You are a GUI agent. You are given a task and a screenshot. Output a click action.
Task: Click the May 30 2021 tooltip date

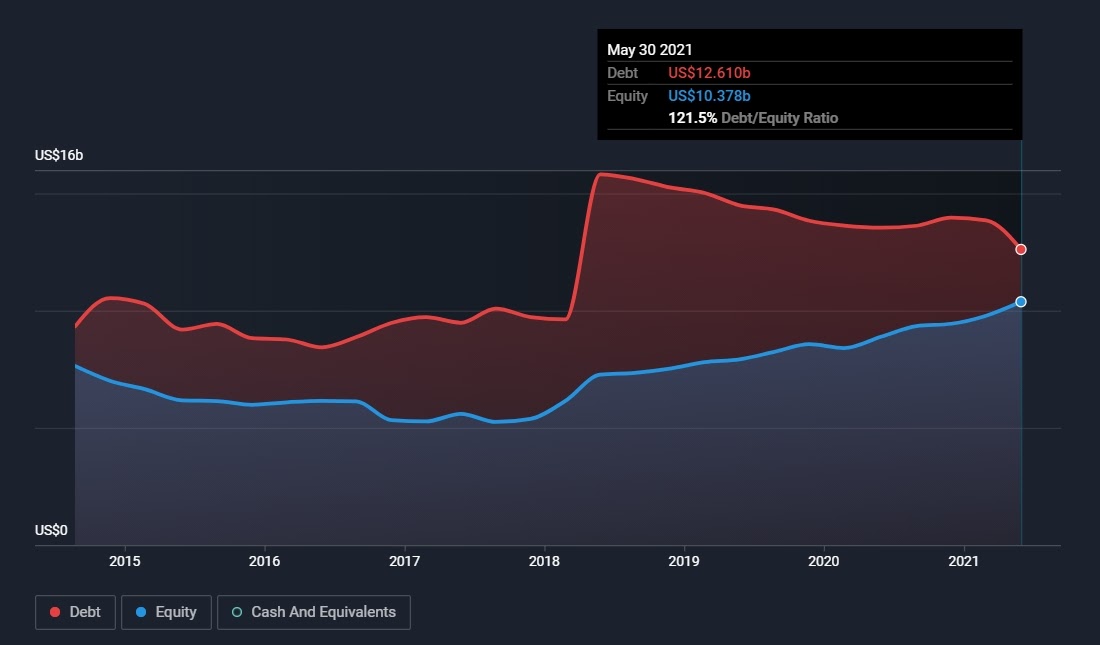(650, 50)
